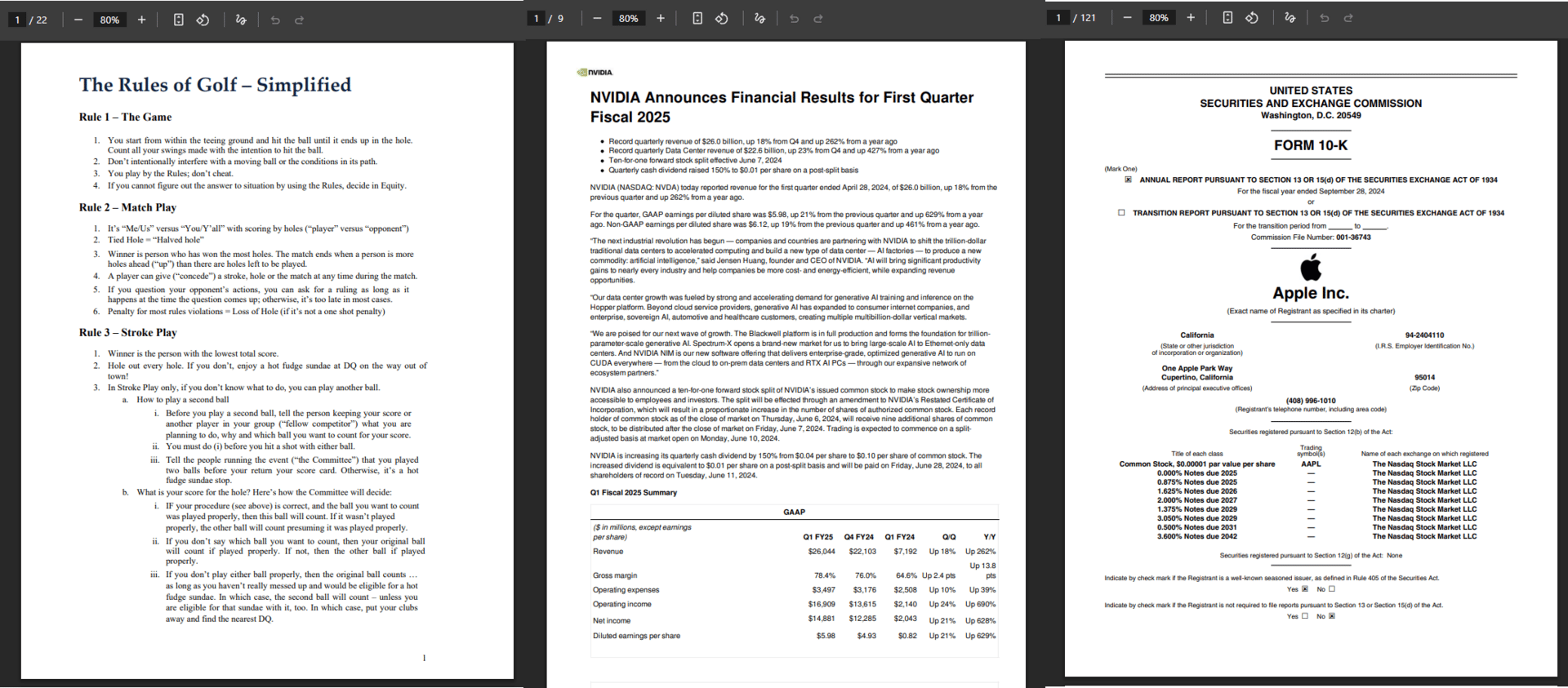This screenshot has width=1568, height=688.
Task: Fit the Apple 10-K document to page
Action: pos(1227,17)
